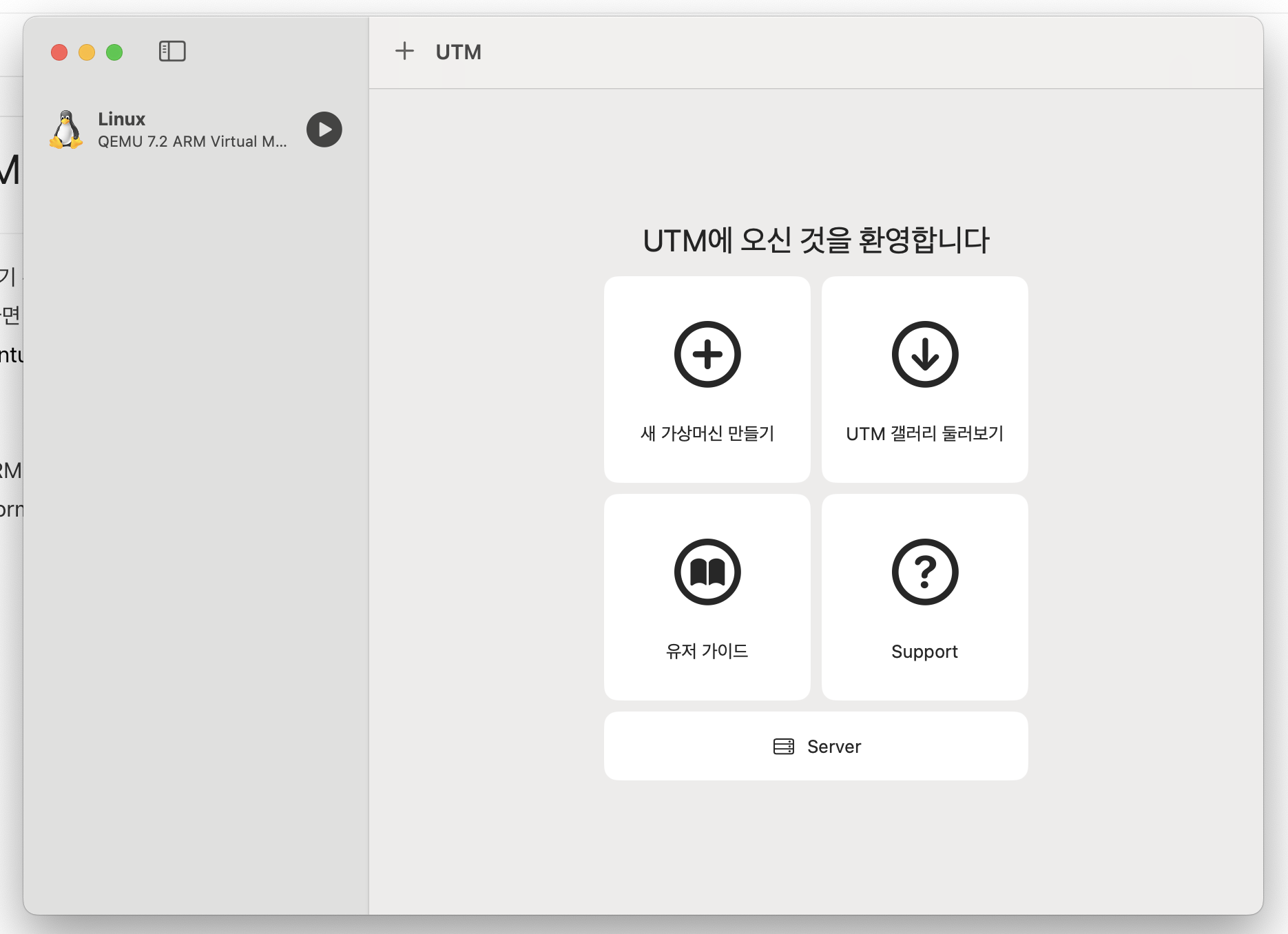Open the 새 가상머신 만들기 card
Screen dimensions: 1288x934
pyautogui.click(x=707, y=380)
